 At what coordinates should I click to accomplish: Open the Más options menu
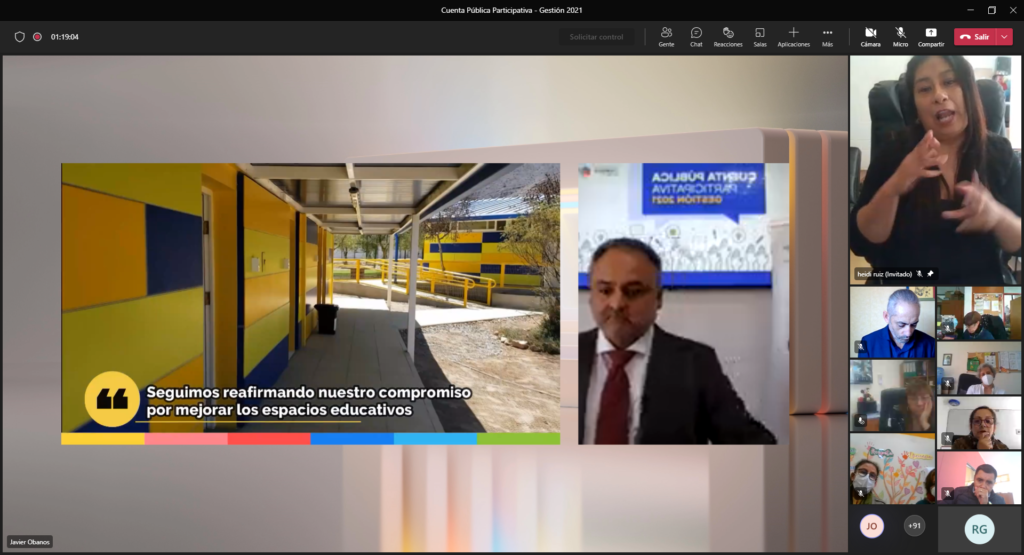point(827,35)
